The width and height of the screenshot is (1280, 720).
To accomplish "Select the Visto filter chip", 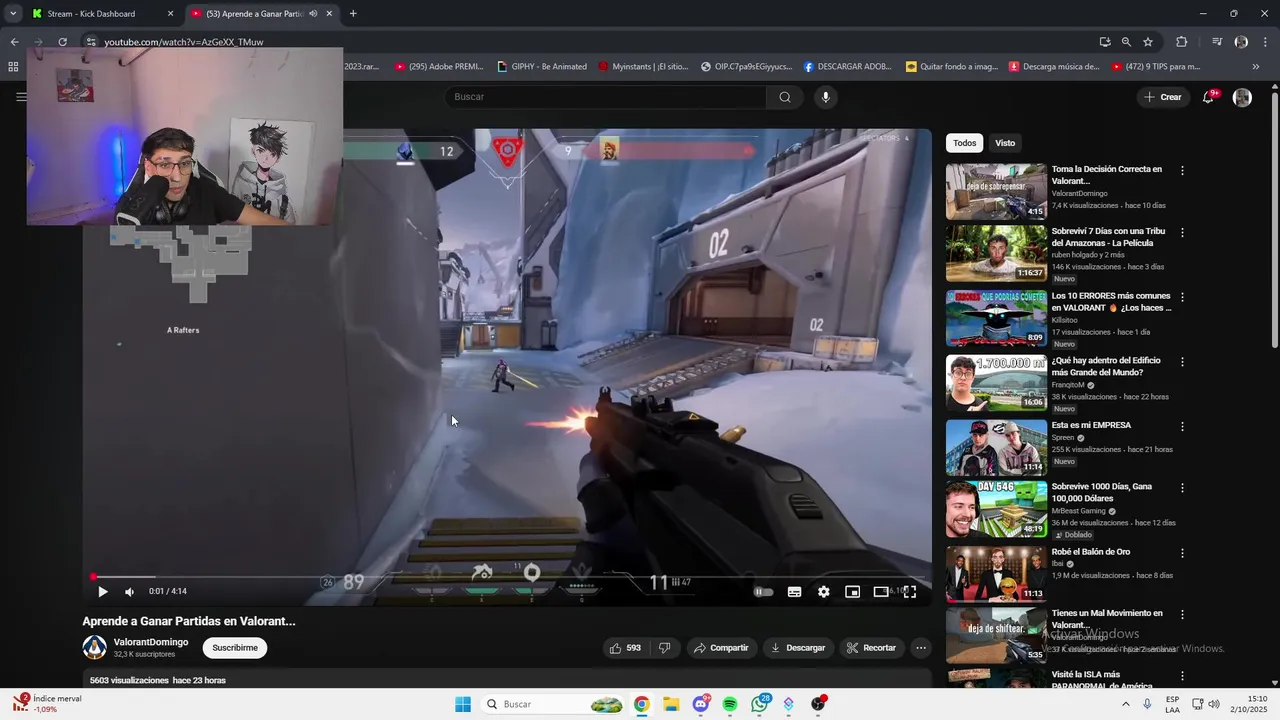I will coord(1005,143).
